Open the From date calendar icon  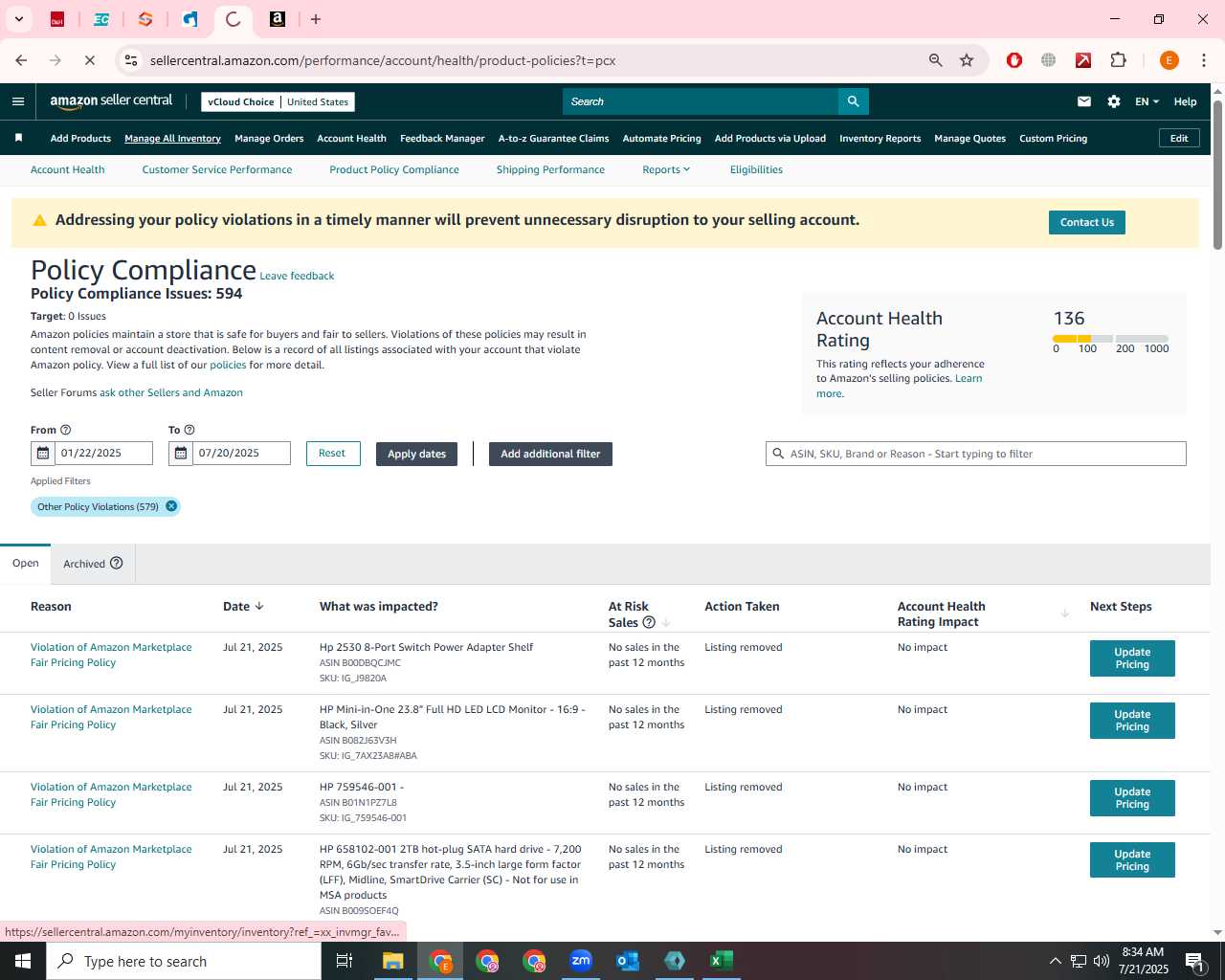click(43, 454)
